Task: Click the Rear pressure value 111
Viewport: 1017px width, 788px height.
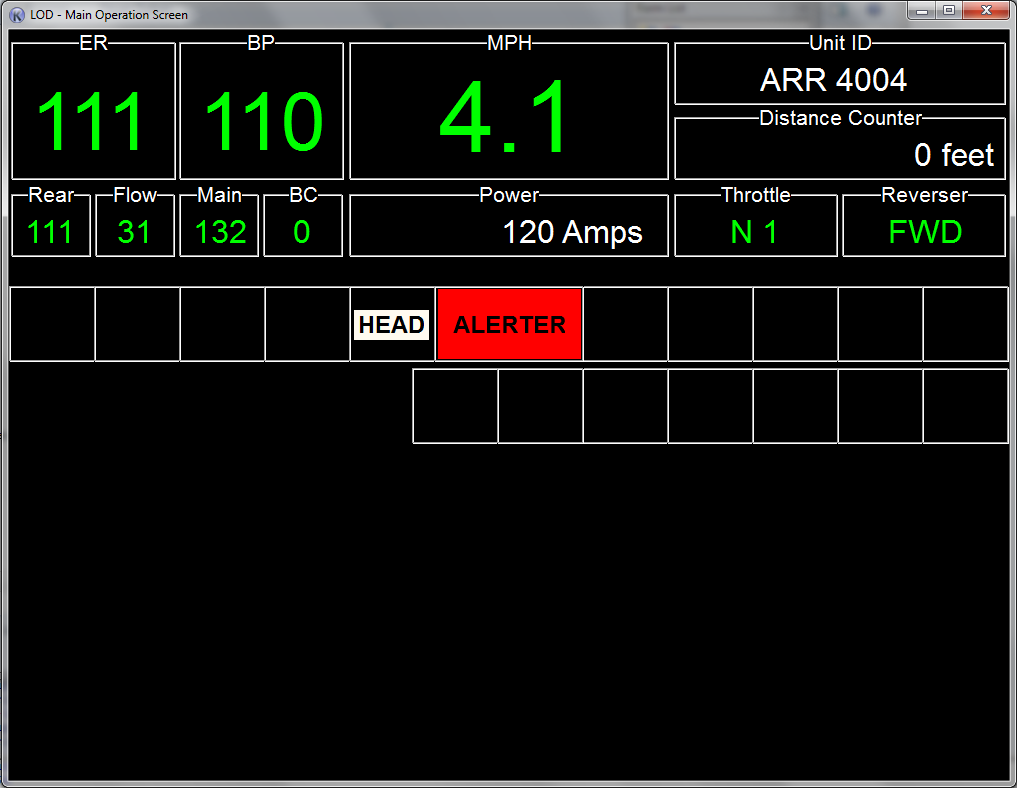Action: tap(50, 232)
